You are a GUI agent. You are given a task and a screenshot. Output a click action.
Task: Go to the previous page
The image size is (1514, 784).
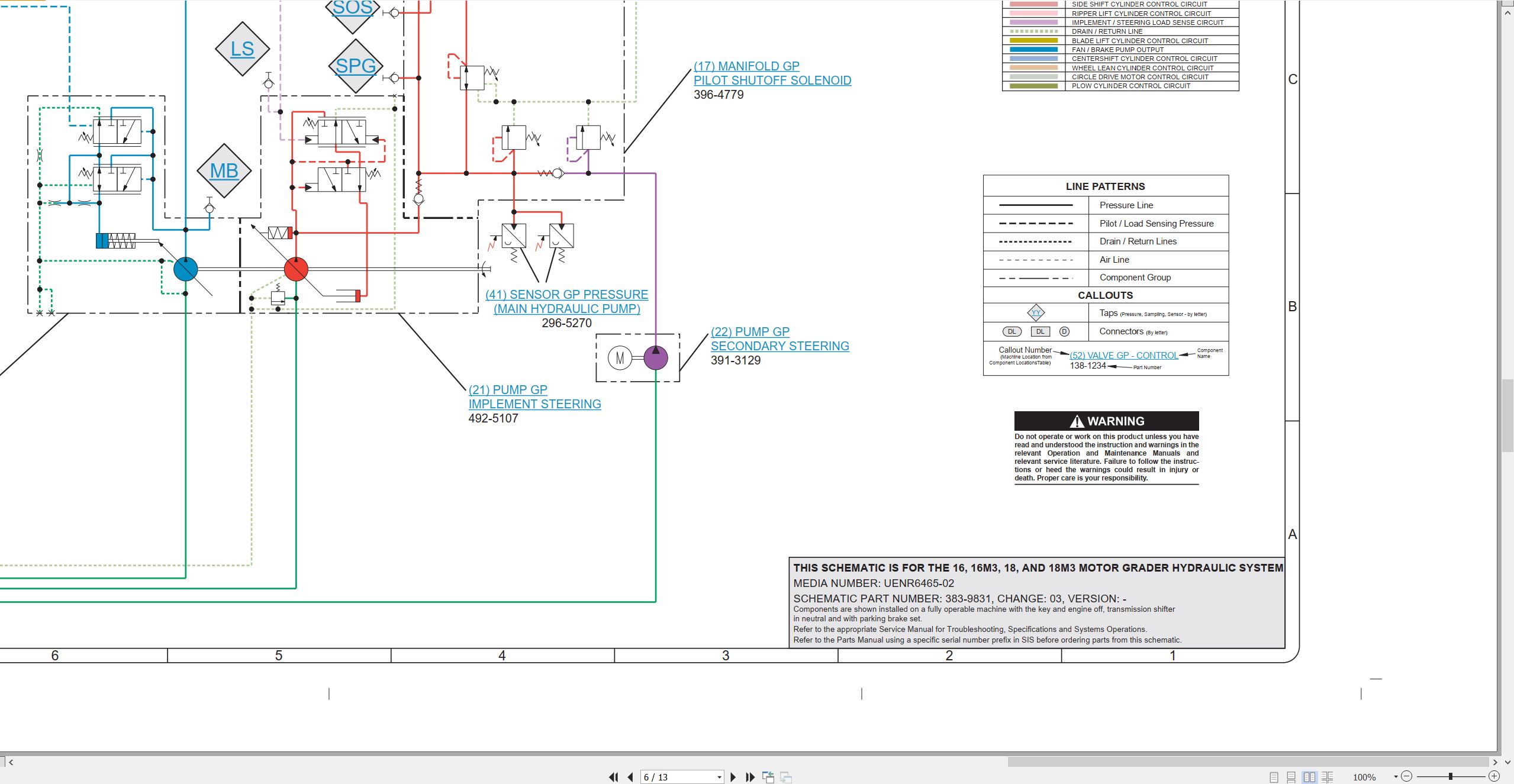tap(630, 777)
